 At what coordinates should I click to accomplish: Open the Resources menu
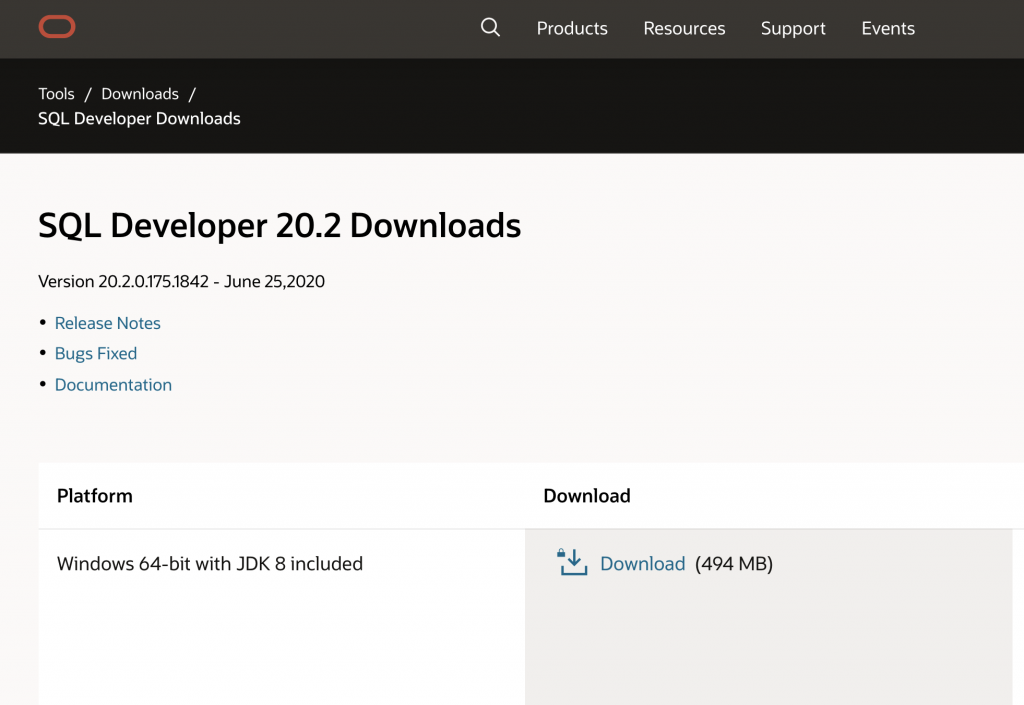(x=684, y=29)
